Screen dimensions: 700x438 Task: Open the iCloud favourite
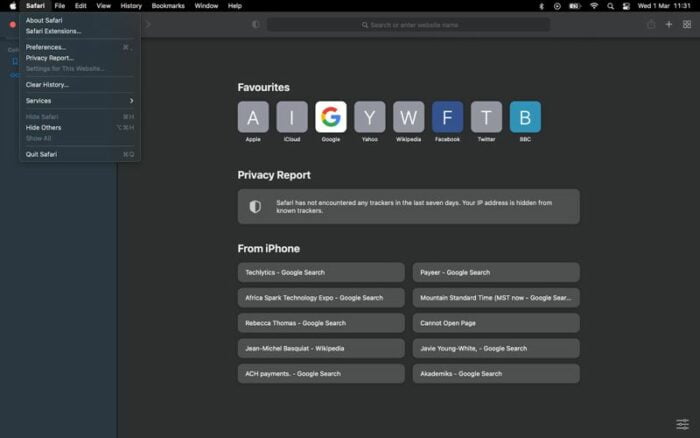pos(292,117)
